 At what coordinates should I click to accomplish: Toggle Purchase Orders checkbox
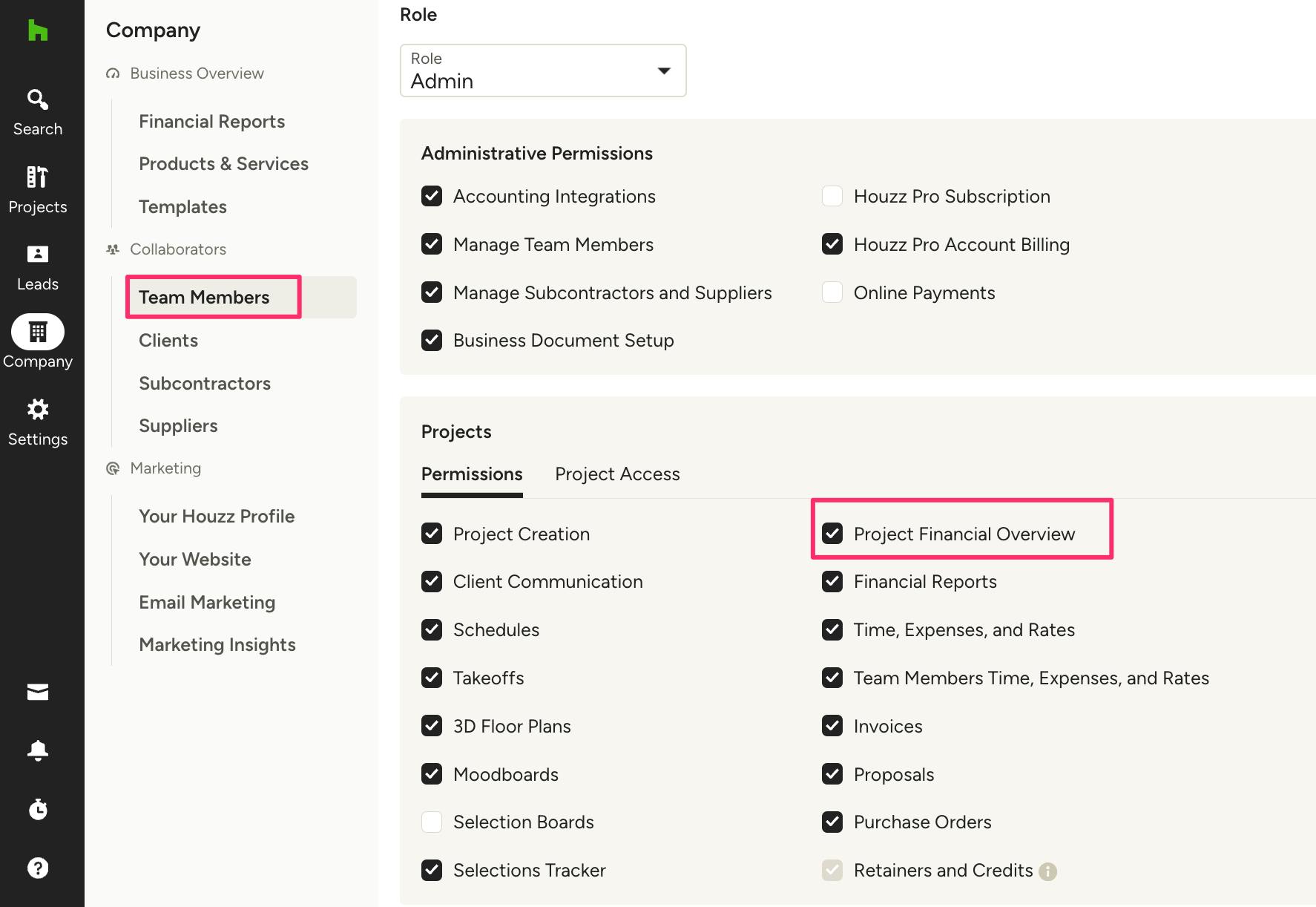click(x=832, y=822)
